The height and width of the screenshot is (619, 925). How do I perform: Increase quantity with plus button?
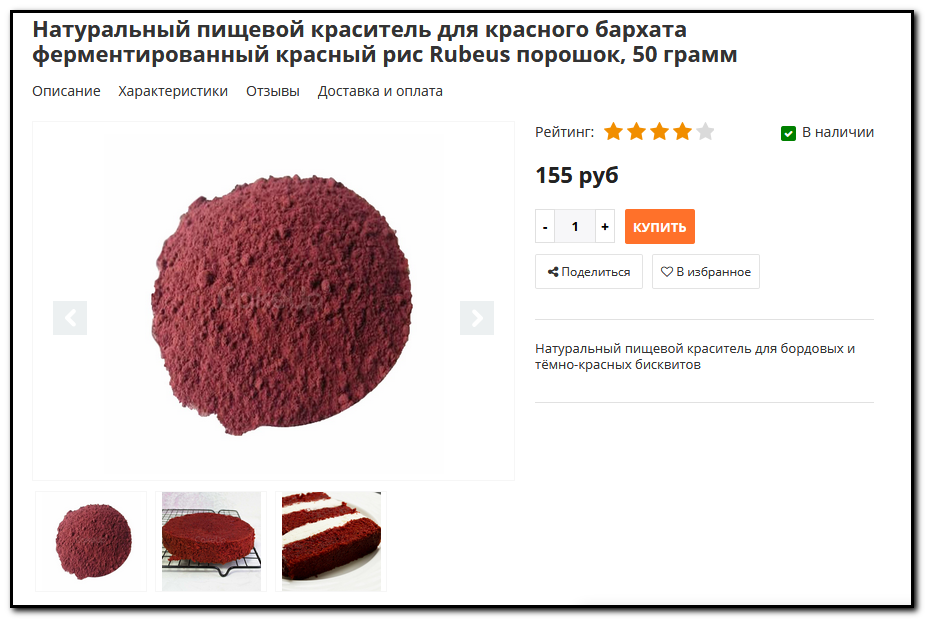click(x=605, y=227)
